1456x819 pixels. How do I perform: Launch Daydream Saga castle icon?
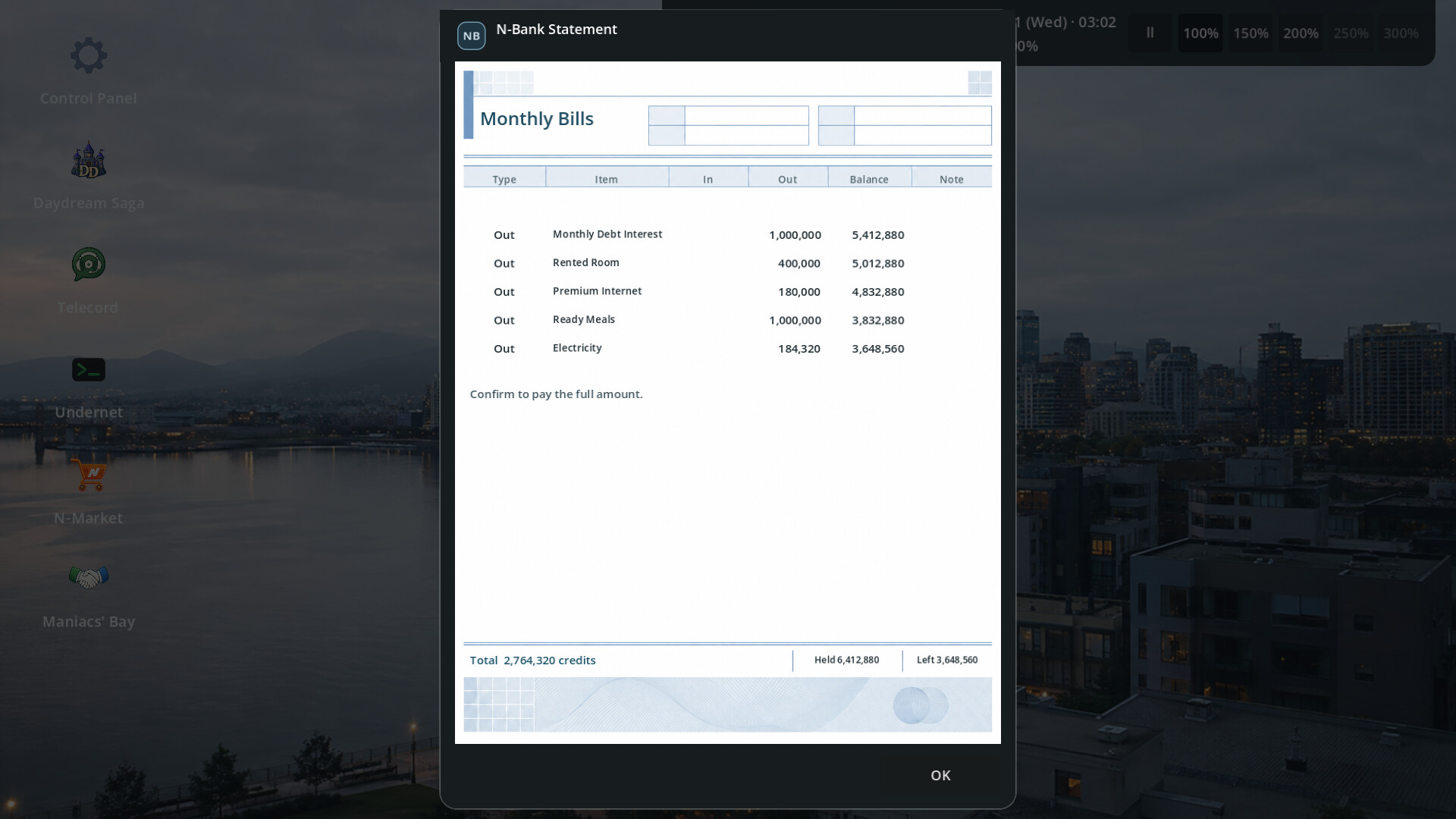click(89, 160)
